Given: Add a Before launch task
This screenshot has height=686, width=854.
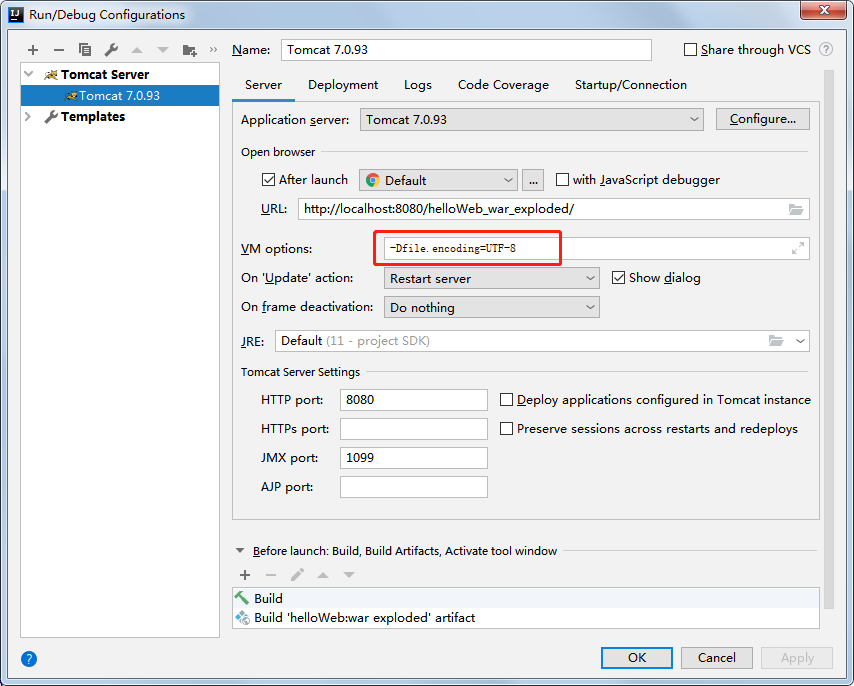Looking at the screenshot, I should 245,575.
